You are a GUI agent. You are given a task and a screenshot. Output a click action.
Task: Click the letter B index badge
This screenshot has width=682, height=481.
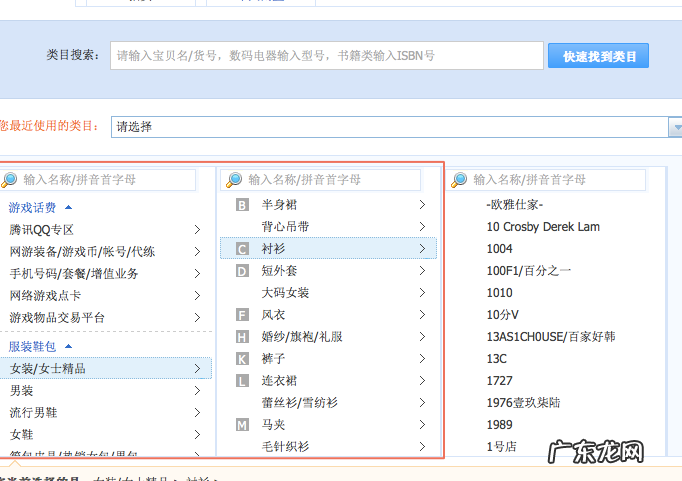point(242,205)
